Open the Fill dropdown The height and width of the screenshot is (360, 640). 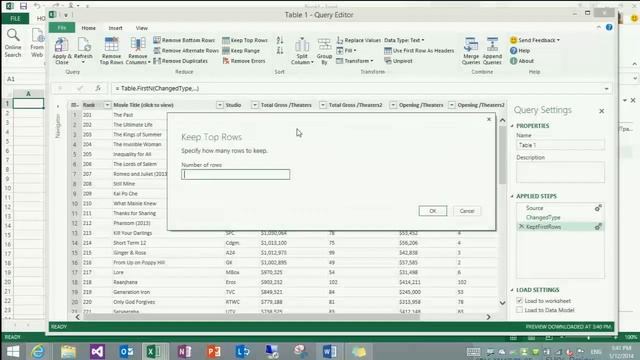click(x=346, y=51)
